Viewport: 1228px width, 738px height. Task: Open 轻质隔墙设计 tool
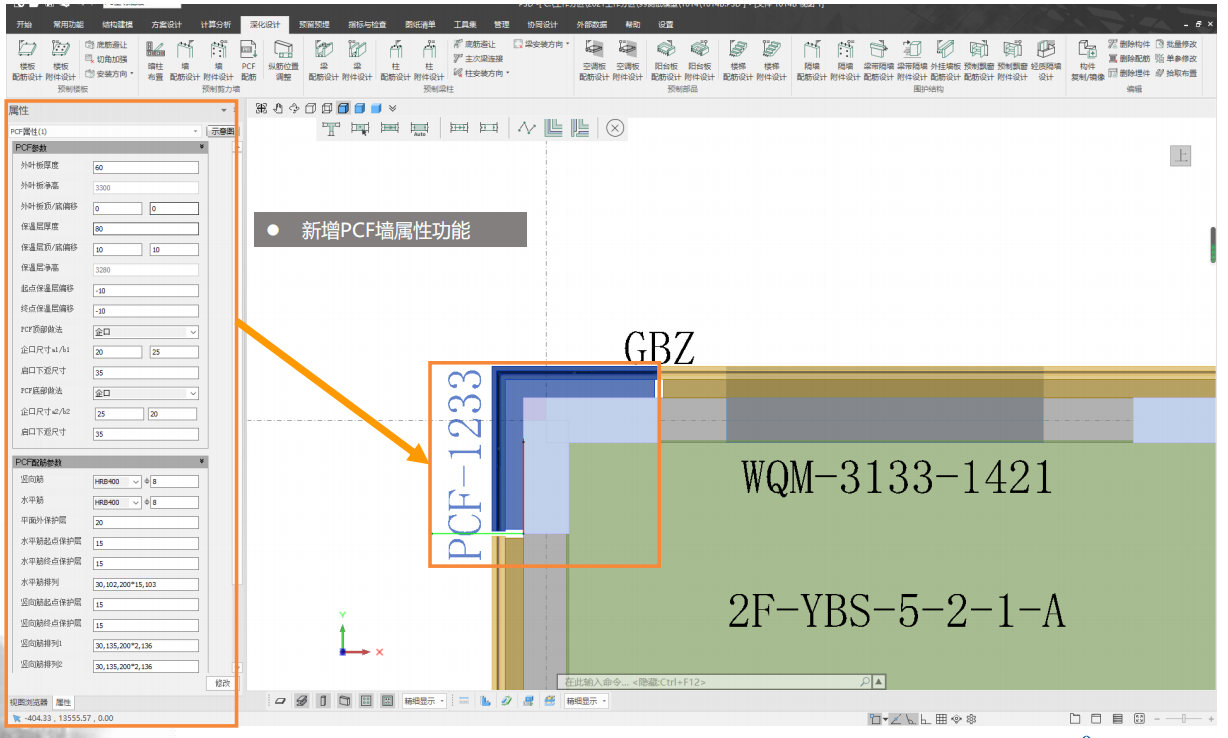tap(1046, 60)
